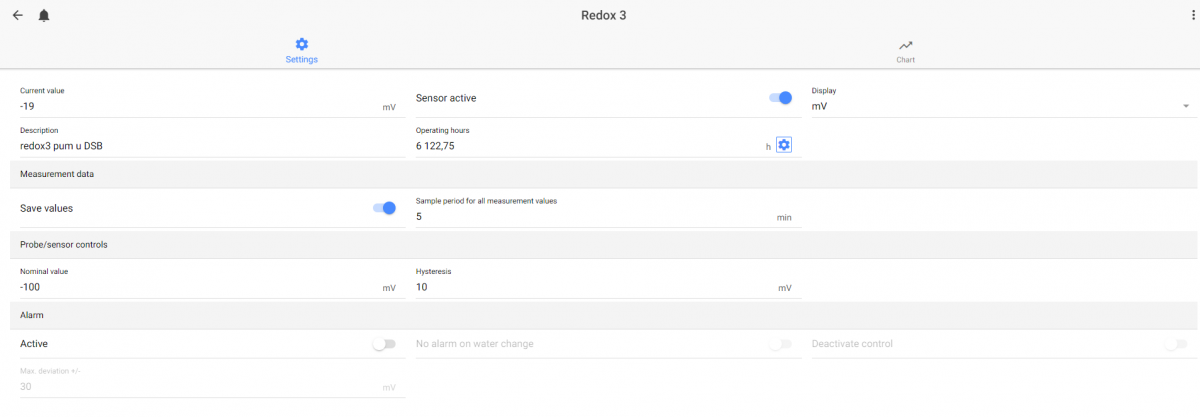Click the Chart trend line icon

905,45
